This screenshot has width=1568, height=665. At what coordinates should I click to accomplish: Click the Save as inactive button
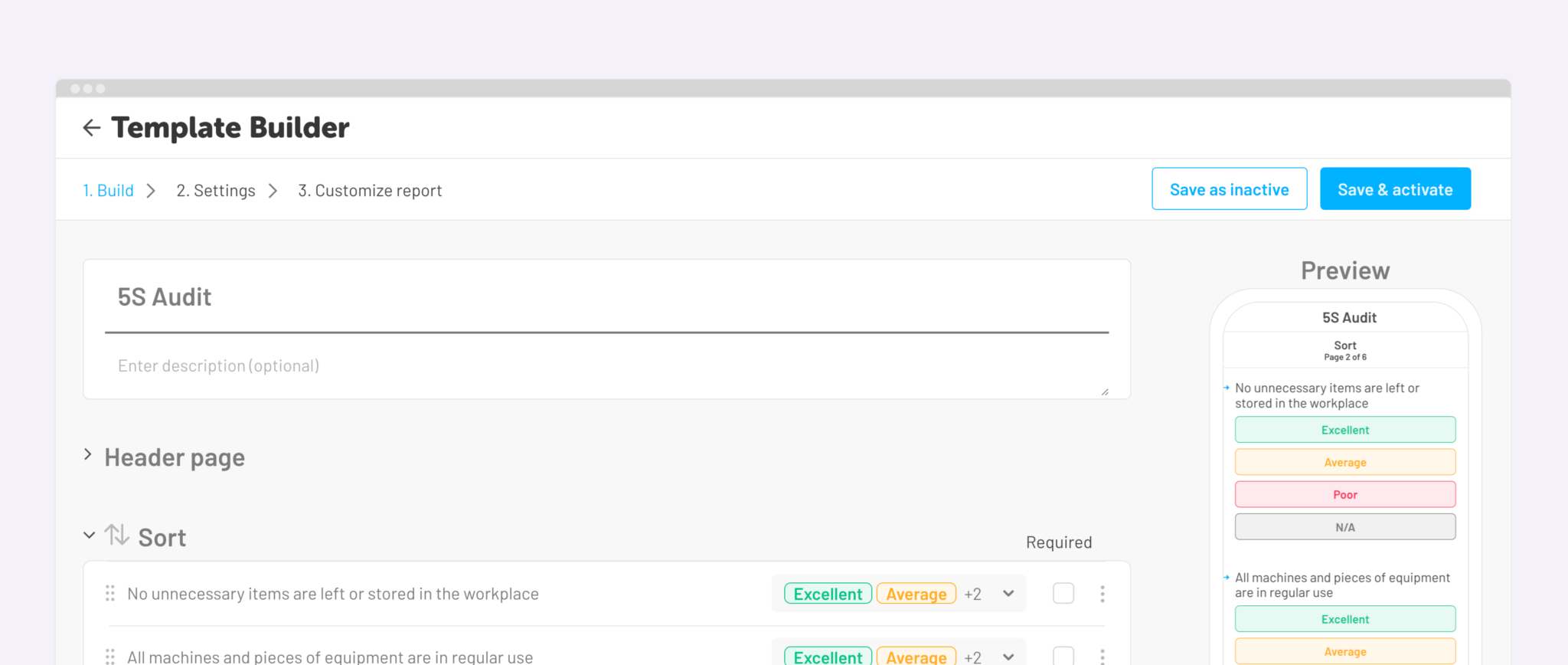point(1229,189)
